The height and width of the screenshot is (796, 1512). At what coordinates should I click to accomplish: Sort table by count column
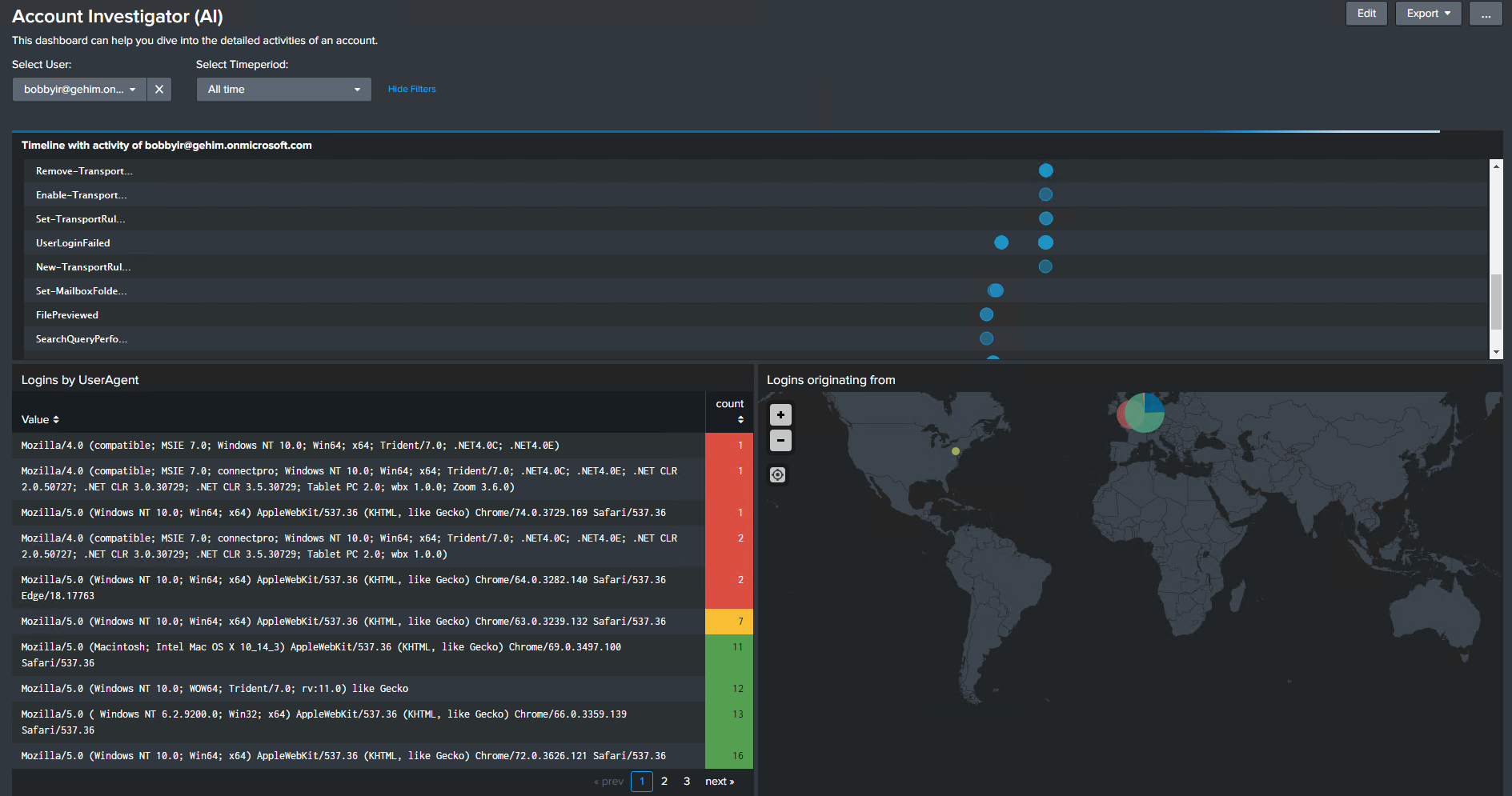coord(730,410)
